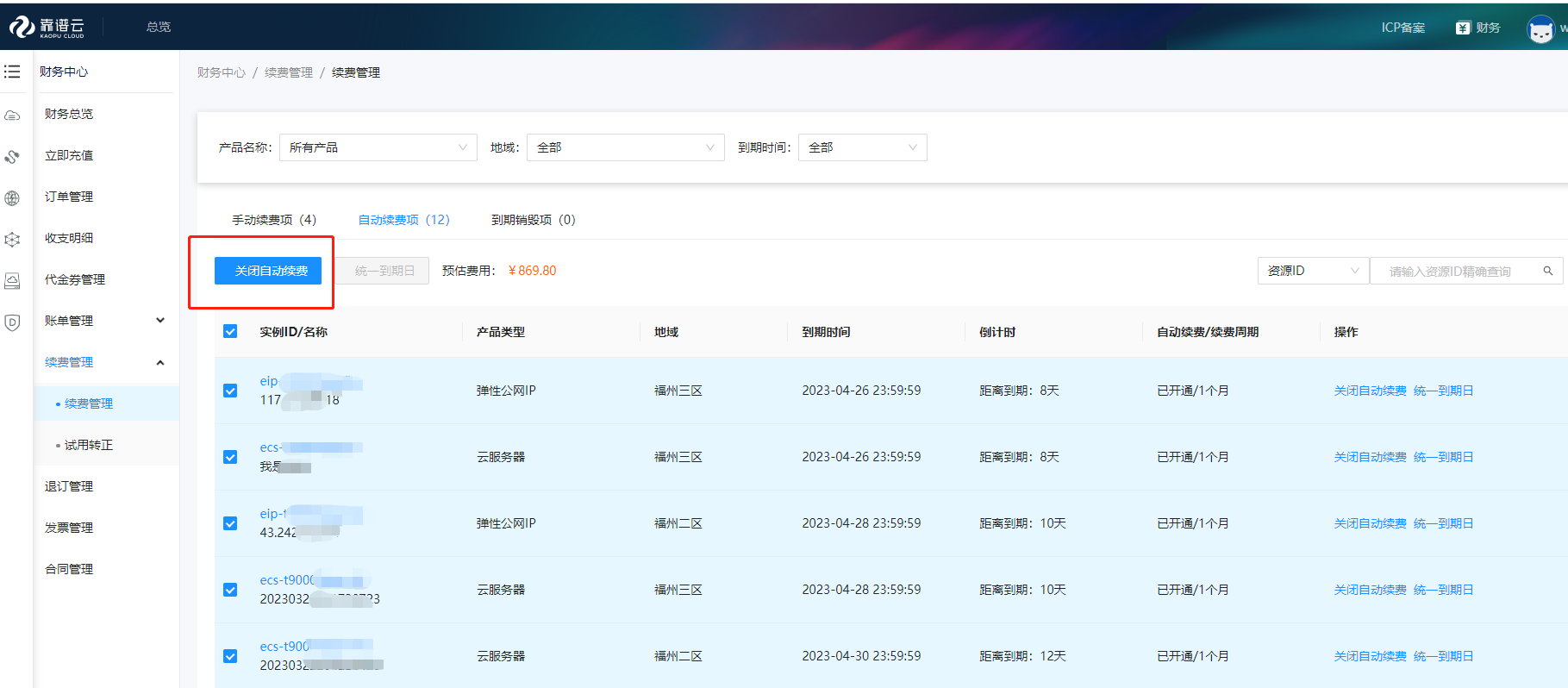
Task: Open the link/connection sidebar icon
Action: 12,157
